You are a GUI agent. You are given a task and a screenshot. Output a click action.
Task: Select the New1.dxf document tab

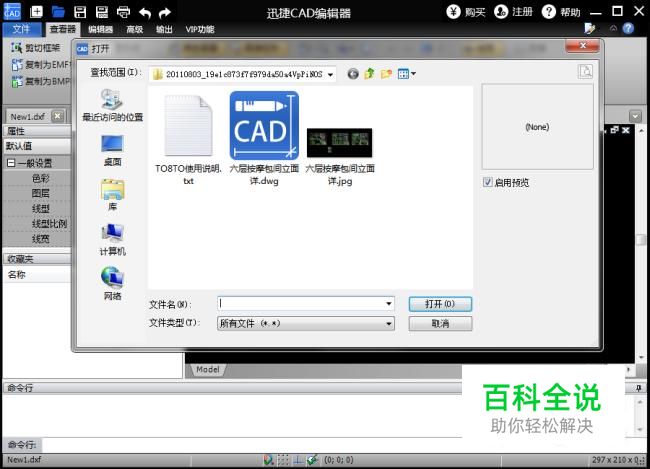pos(28,117)
